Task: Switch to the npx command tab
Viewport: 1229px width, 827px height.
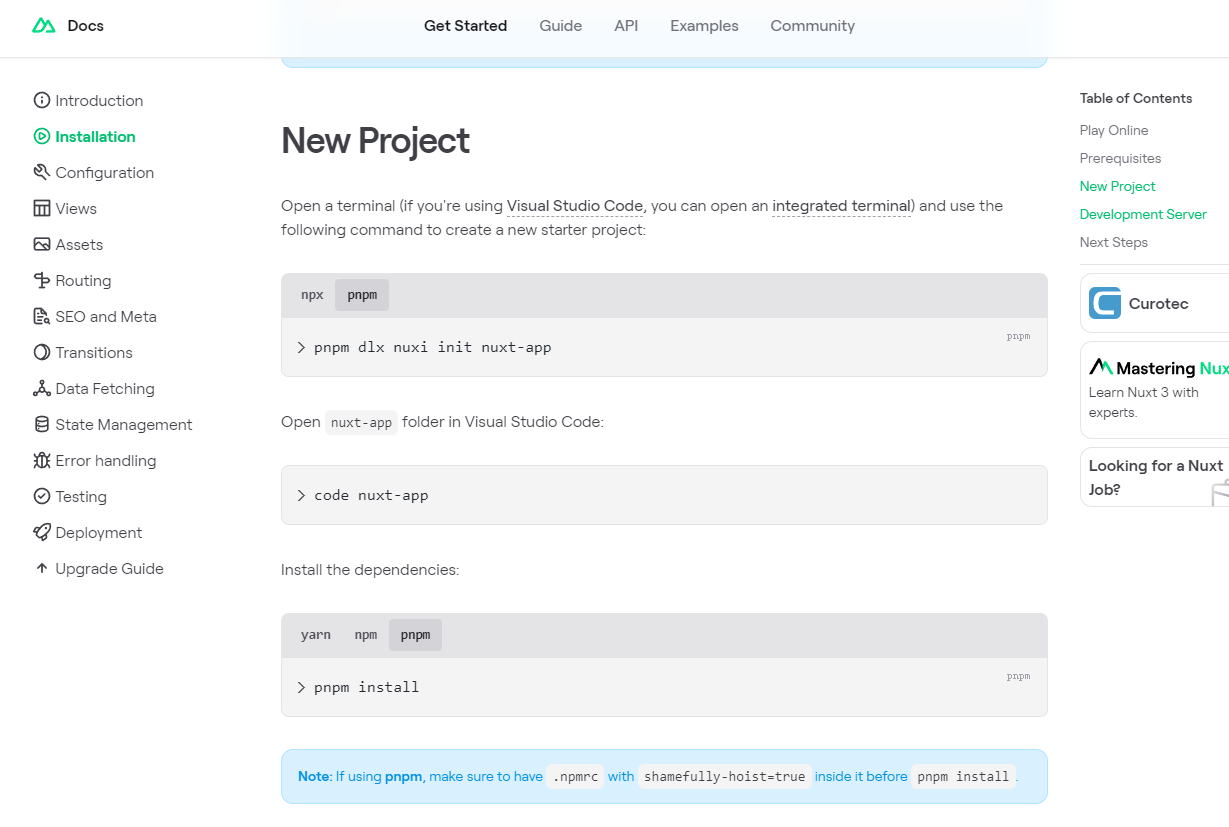Action: click(312, 295)
